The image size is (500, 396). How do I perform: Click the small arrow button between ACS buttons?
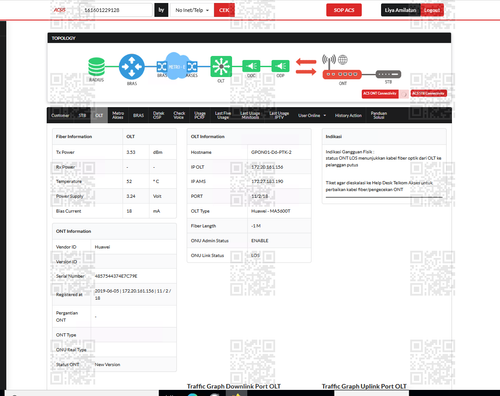point(404,94)
